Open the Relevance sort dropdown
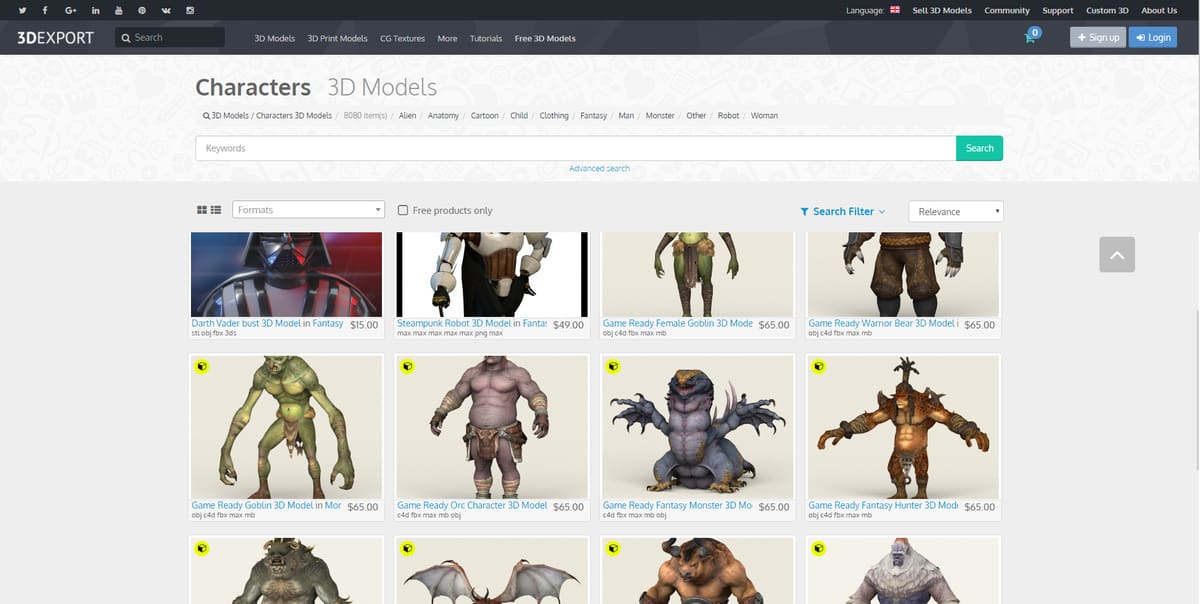The width and height of the screenshot is (1200, 604). pyautogui.click(x=955, y=211)
